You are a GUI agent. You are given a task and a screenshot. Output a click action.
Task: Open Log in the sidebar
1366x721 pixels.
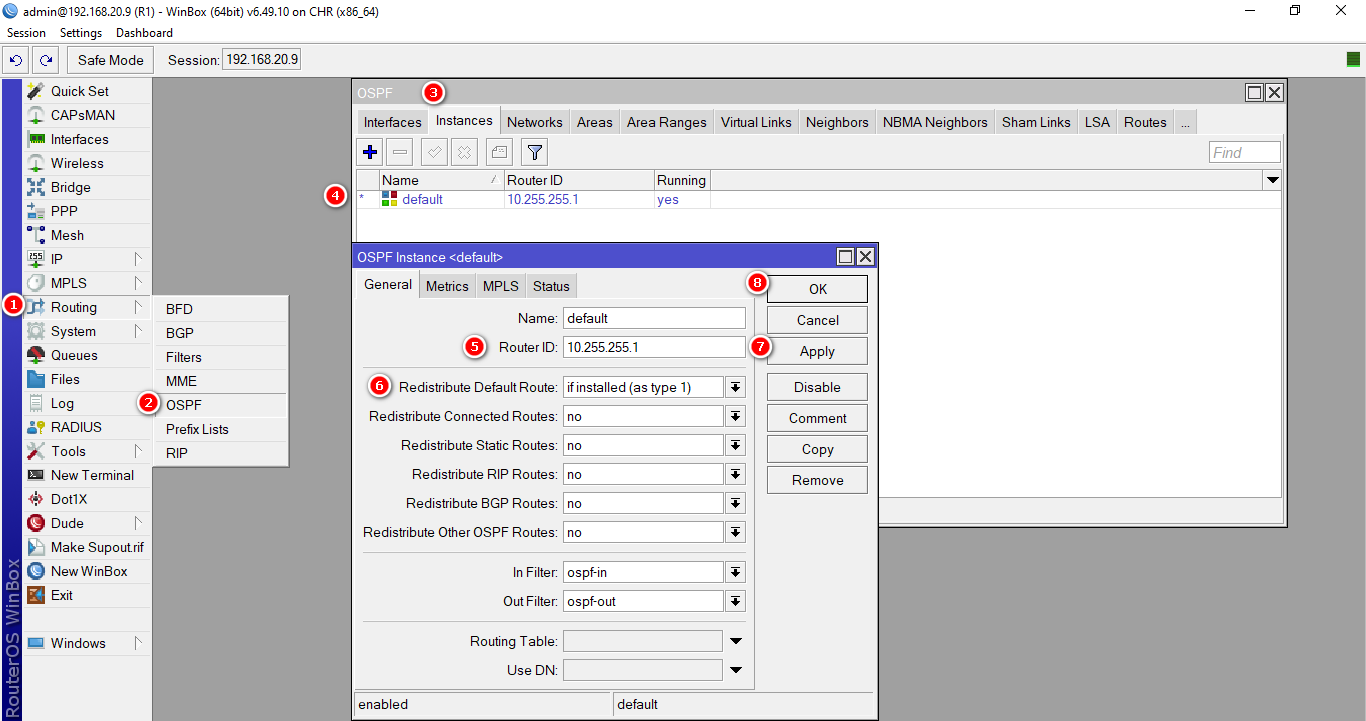87,403
